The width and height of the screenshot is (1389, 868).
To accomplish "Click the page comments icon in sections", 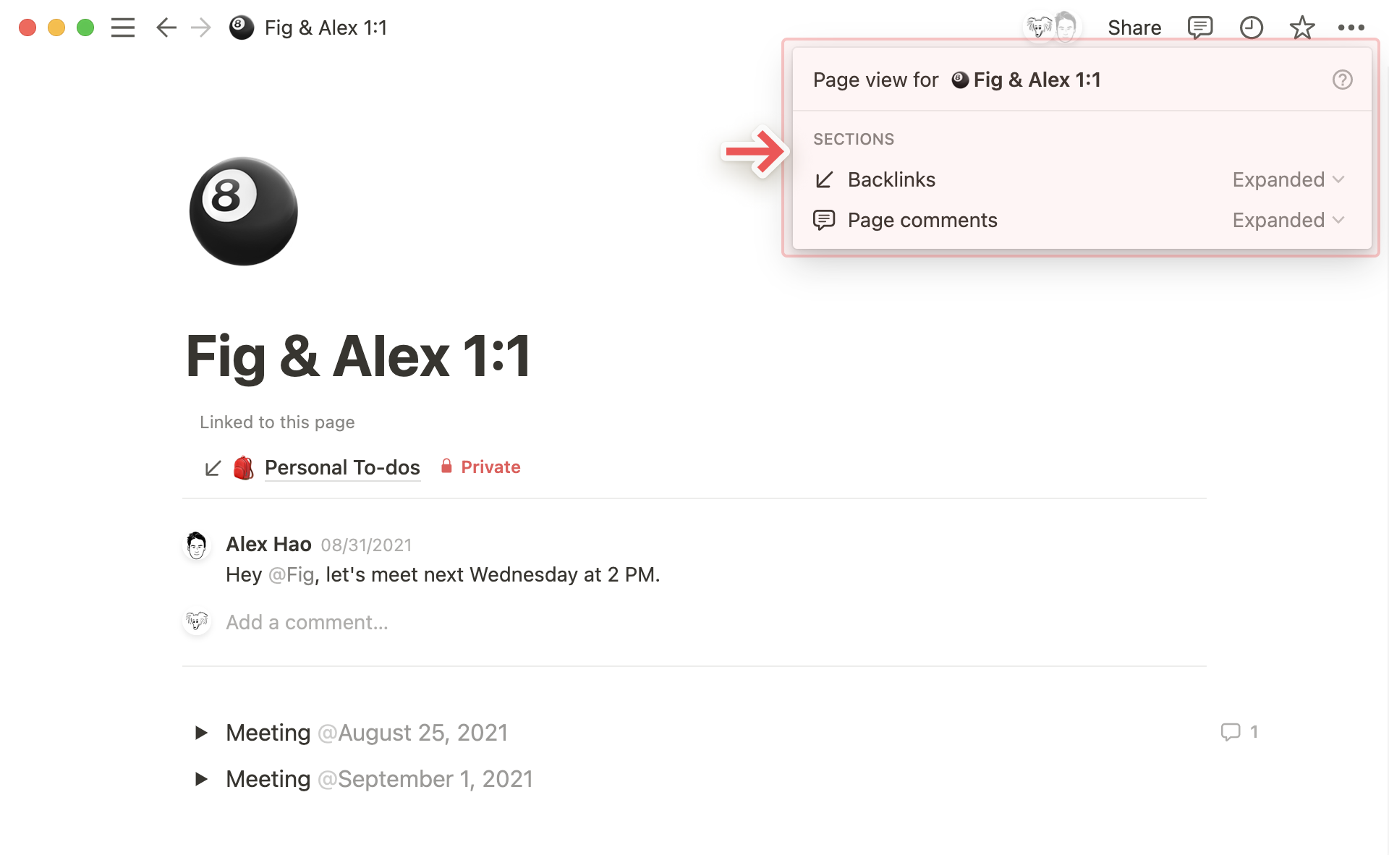I will tap(823, 219).
